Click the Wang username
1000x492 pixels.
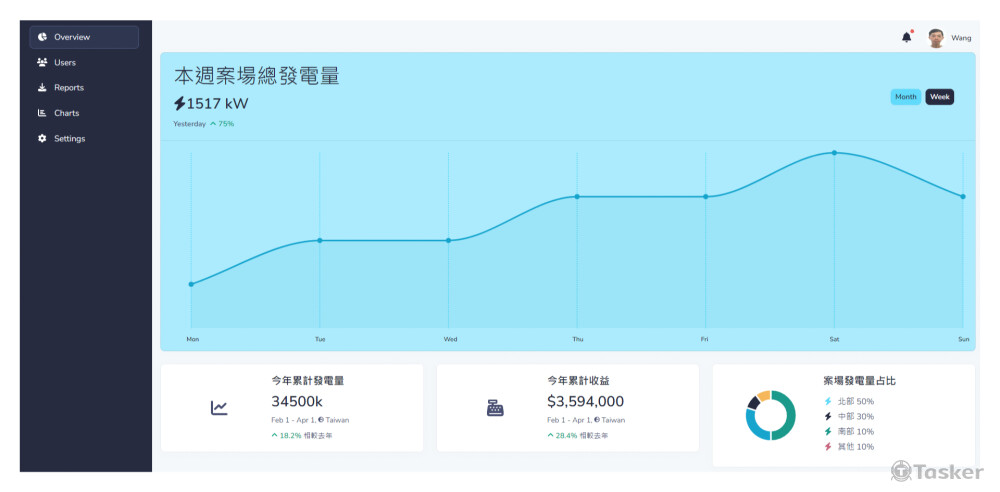point(961,38)
